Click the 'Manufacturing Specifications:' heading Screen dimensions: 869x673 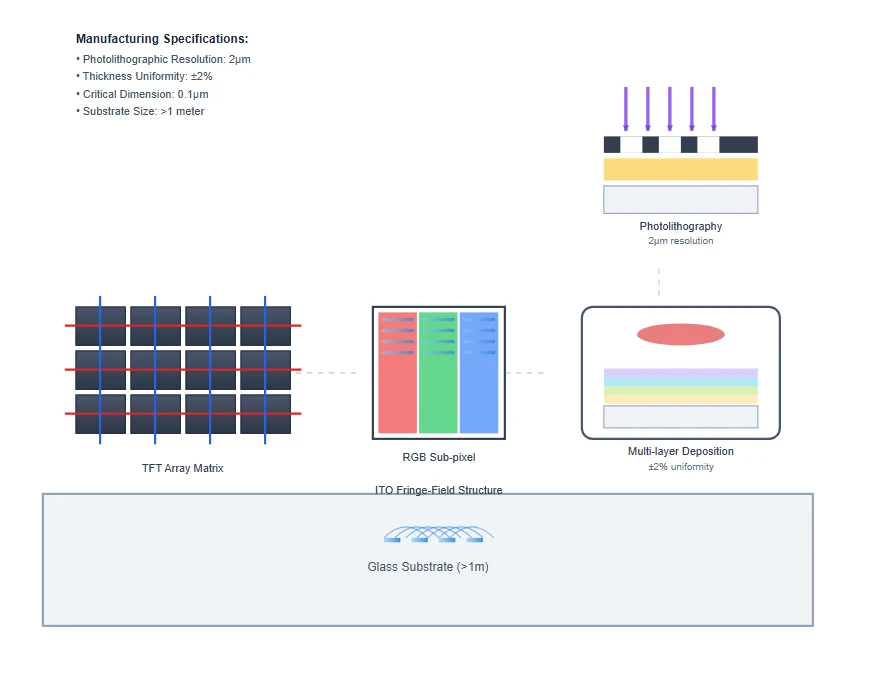(162, 39)
